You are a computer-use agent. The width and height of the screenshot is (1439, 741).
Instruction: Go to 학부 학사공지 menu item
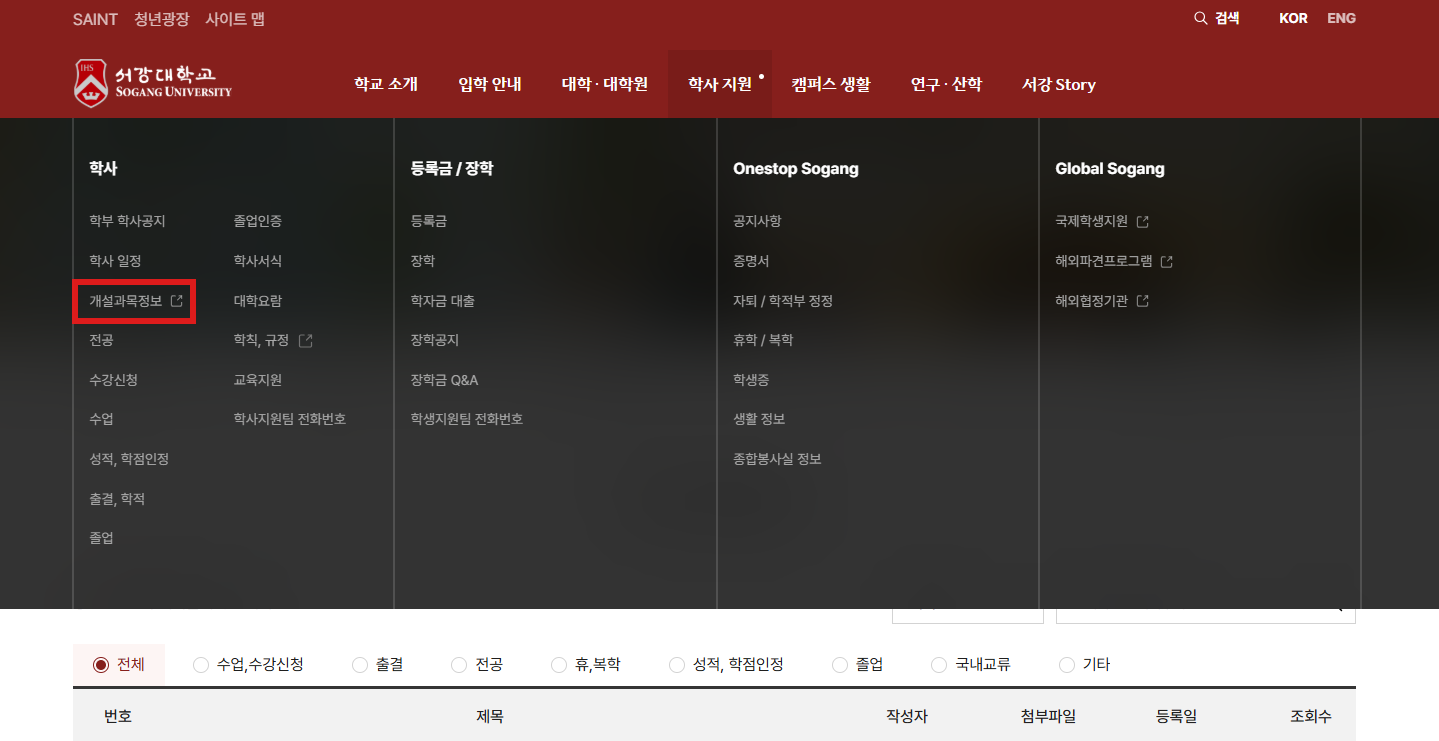(127, 221)
